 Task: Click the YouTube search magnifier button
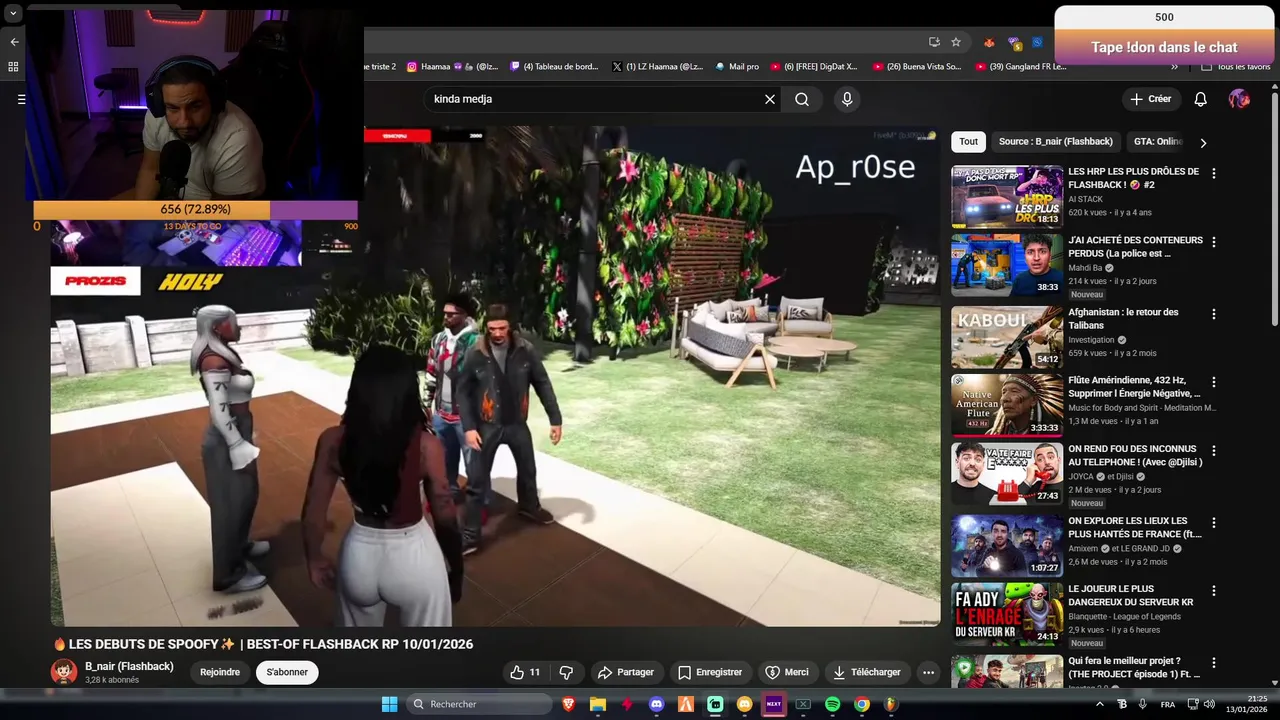[802, 99]
